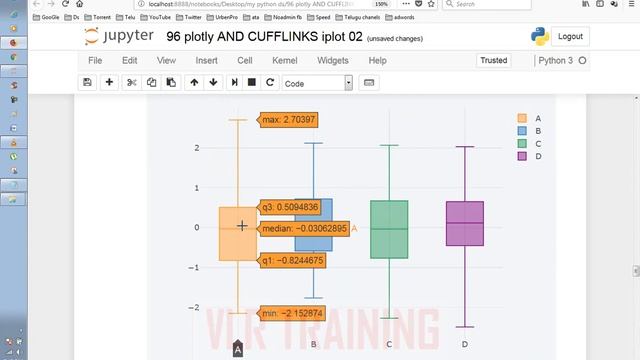Open the YouTube bookmarks folder

coord(156,17)
